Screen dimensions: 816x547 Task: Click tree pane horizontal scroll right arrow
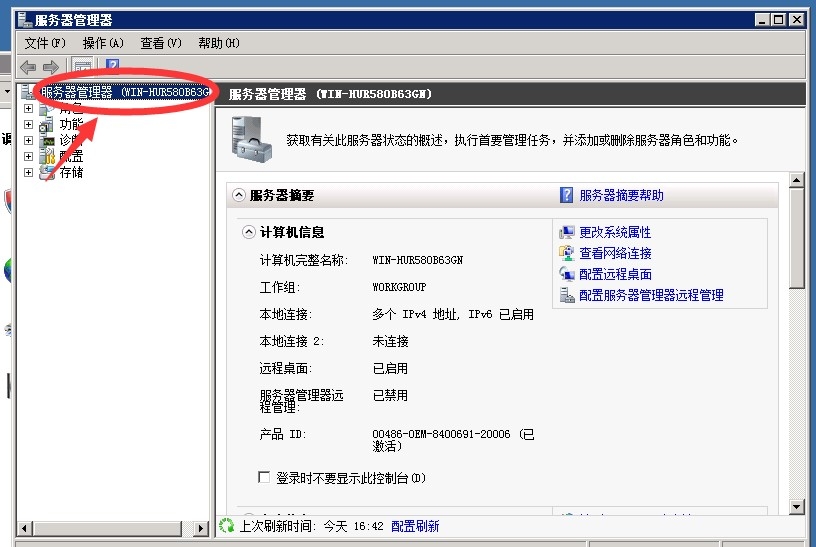point(201,528)
